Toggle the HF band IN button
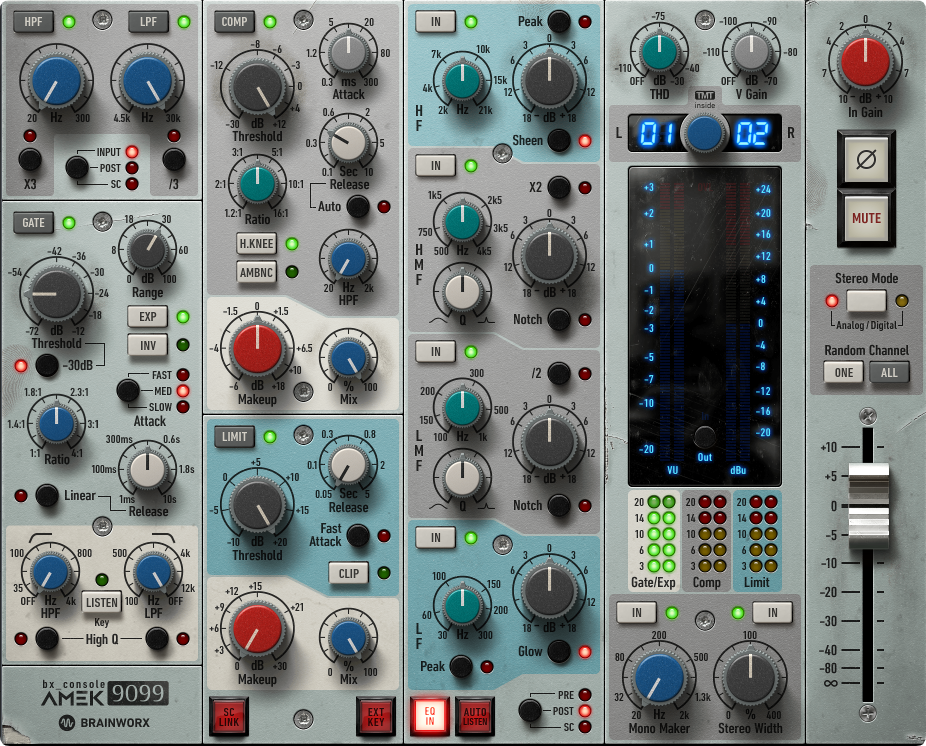 pos(435,22)
